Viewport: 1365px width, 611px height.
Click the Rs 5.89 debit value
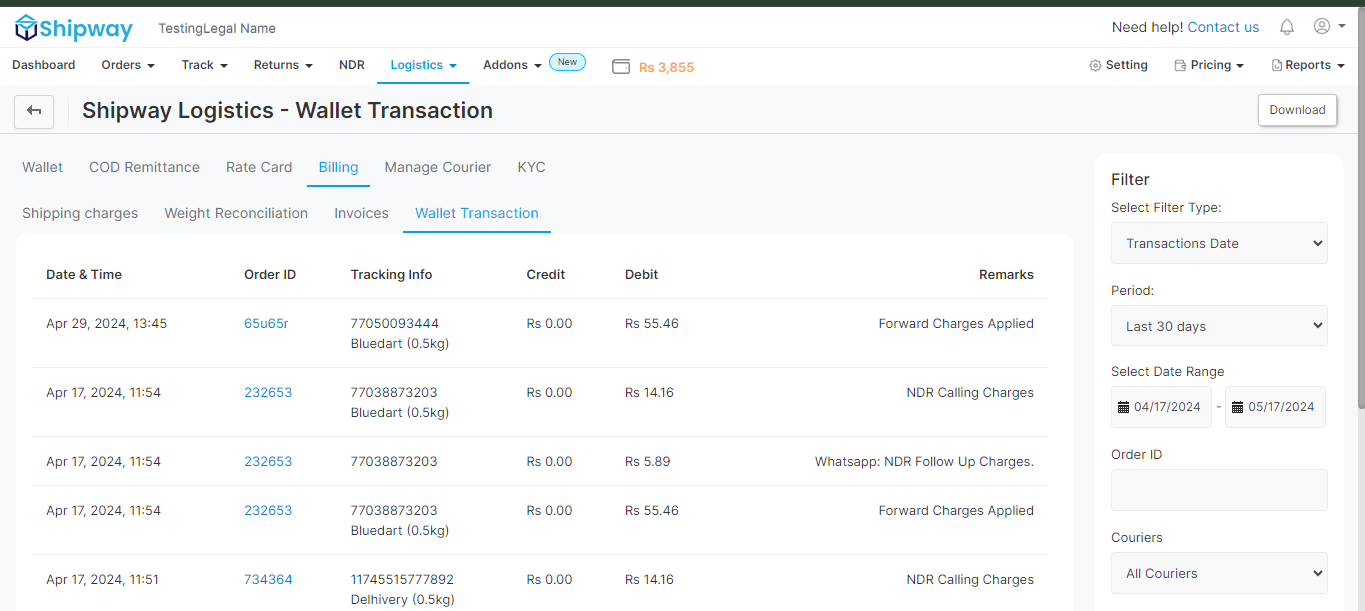(648, 462)
